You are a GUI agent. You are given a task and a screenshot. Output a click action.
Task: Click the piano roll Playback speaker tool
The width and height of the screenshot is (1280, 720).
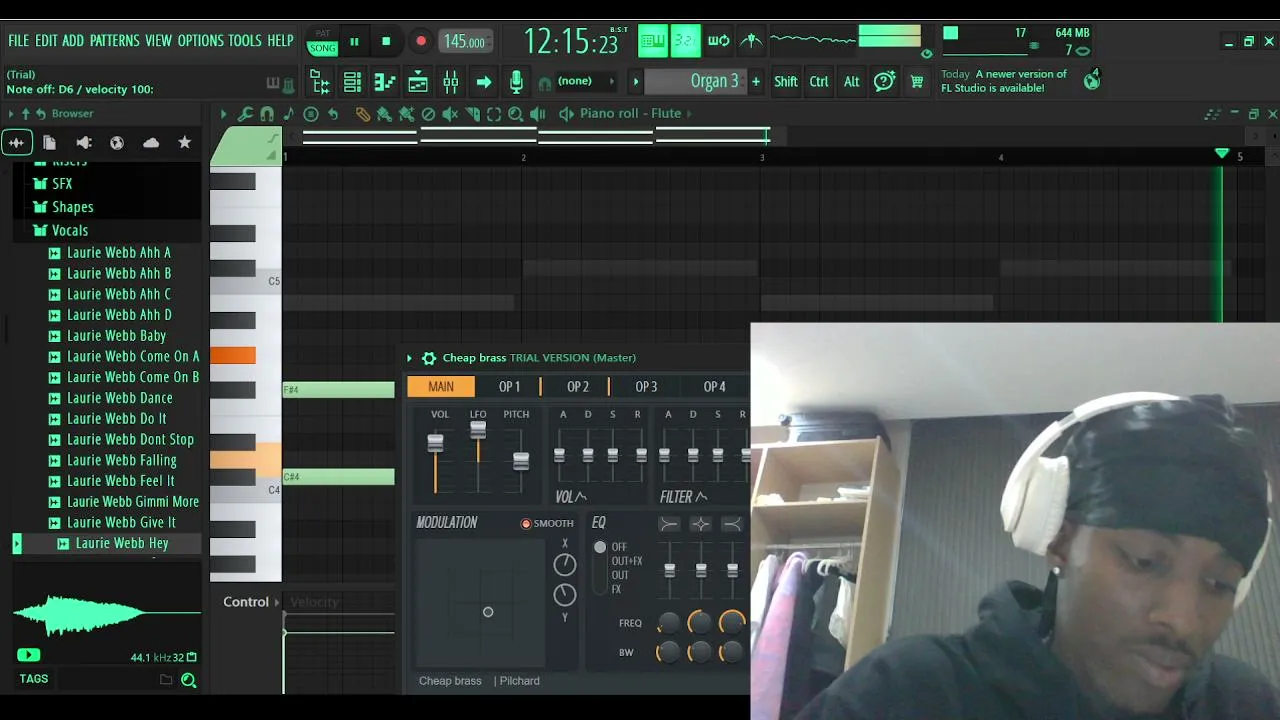click(x=538, y=114)
